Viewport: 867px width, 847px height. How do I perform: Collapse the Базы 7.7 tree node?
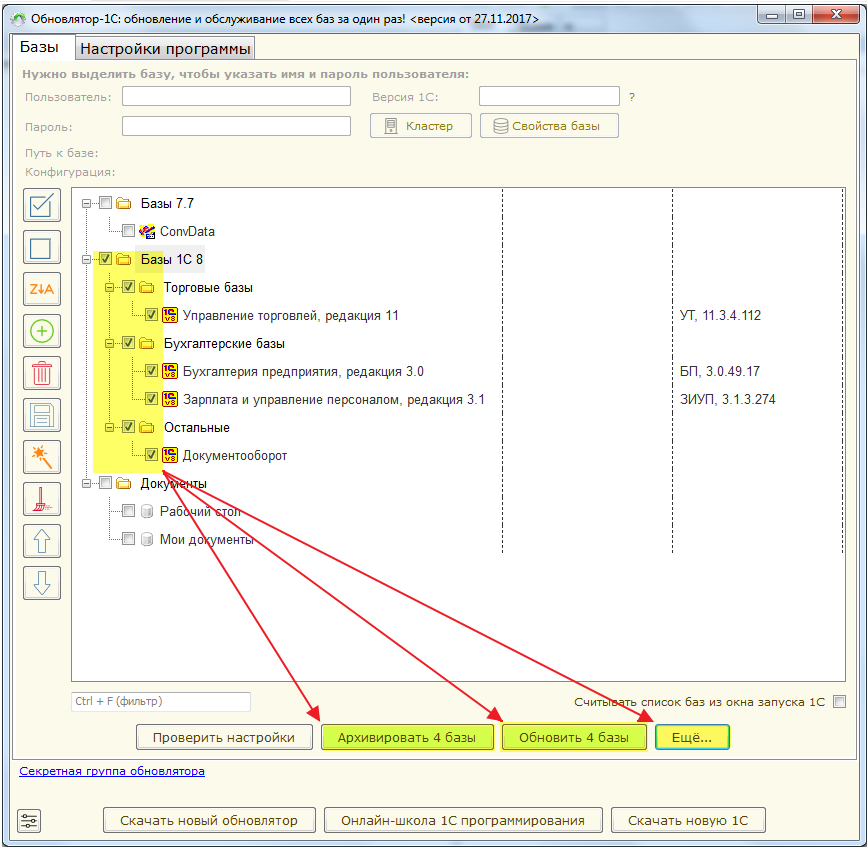pos(86,203)
